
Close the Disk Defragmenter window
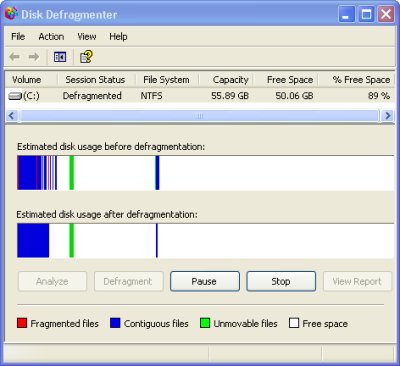[386, 14]
